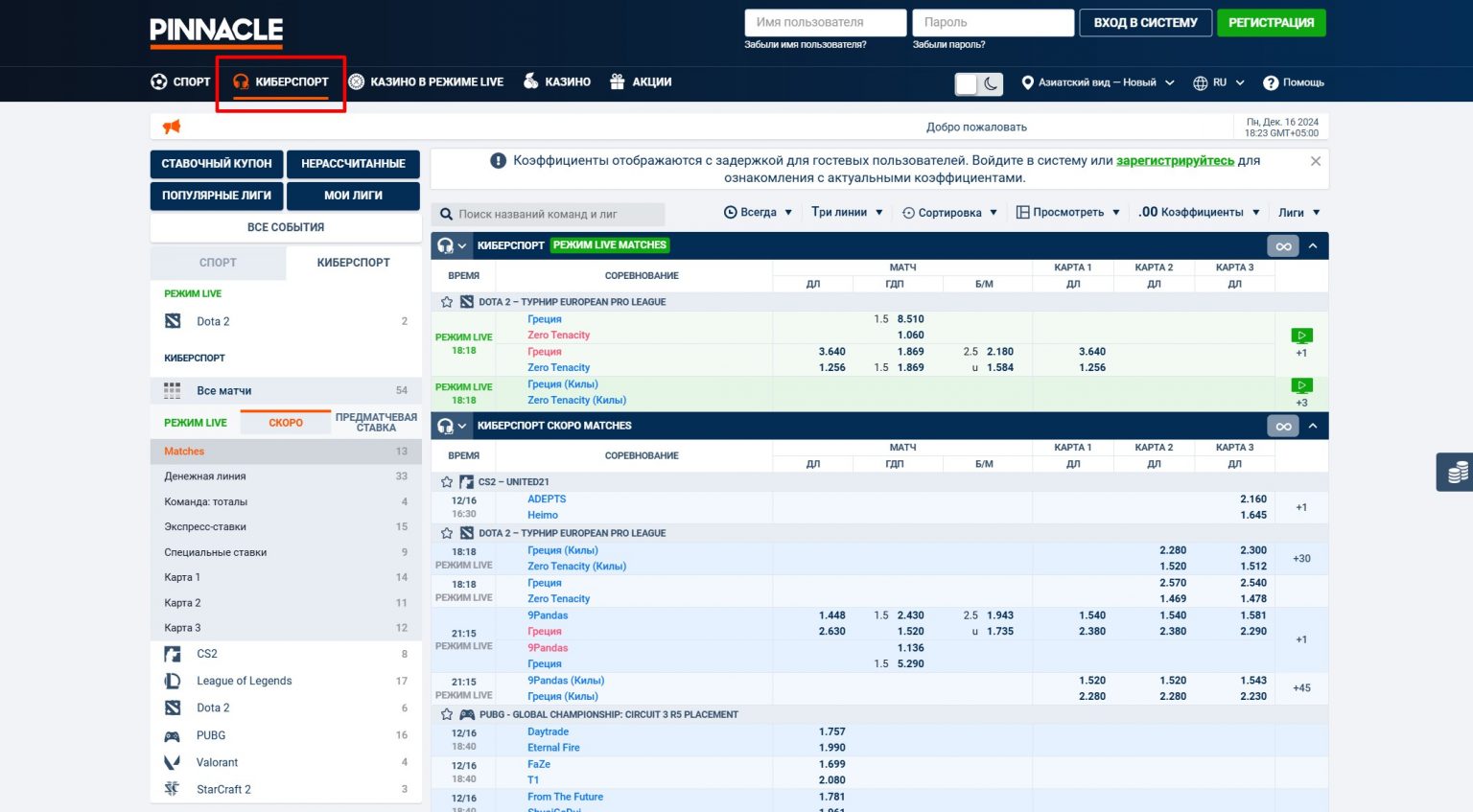The width and height of the screenshot is (1473, 812).
Task: Open the Сортировка dropdown
Action: (949, 213)
